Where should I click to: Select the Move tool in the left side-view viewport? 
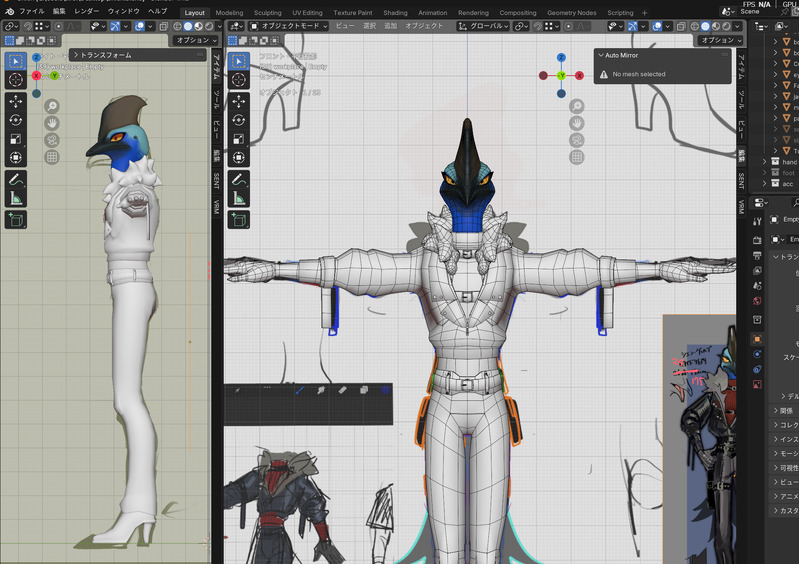16,101
